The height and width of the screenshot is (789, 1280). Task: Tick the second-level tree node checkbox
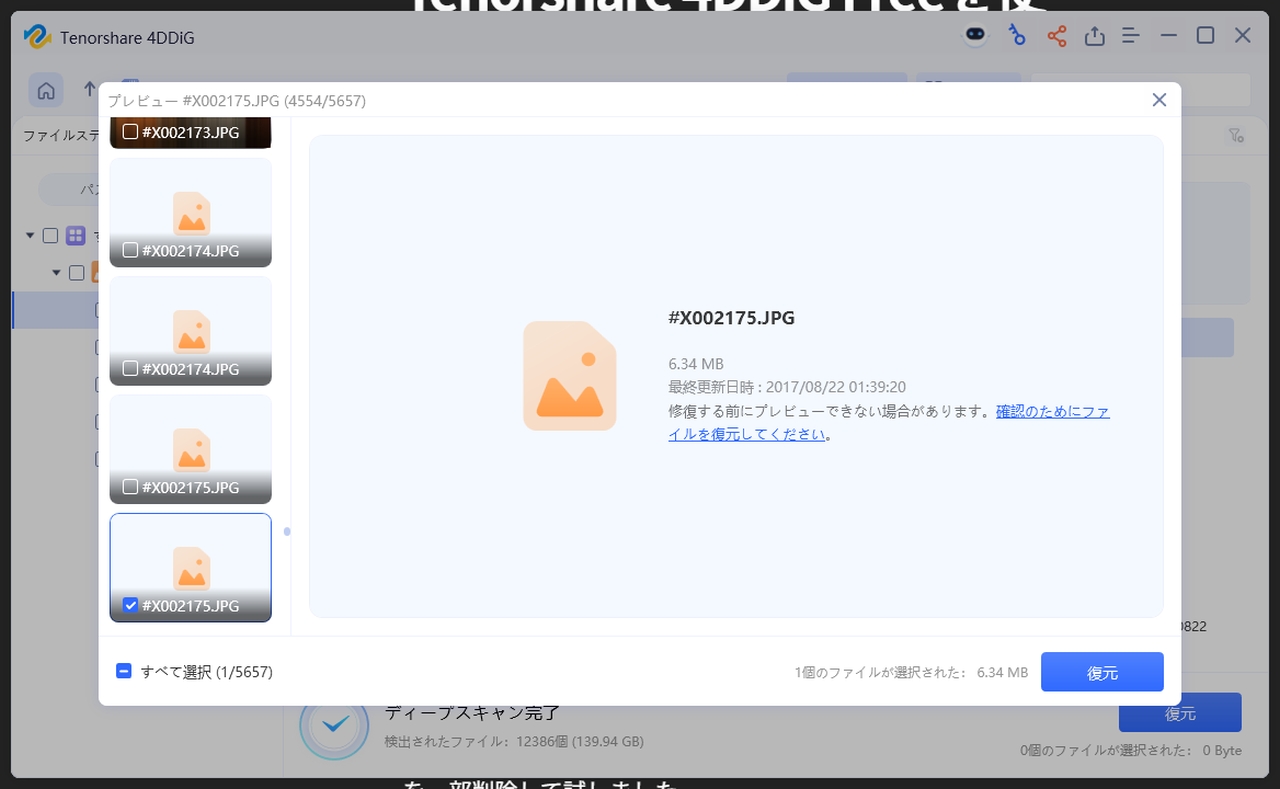pos(77,273)
